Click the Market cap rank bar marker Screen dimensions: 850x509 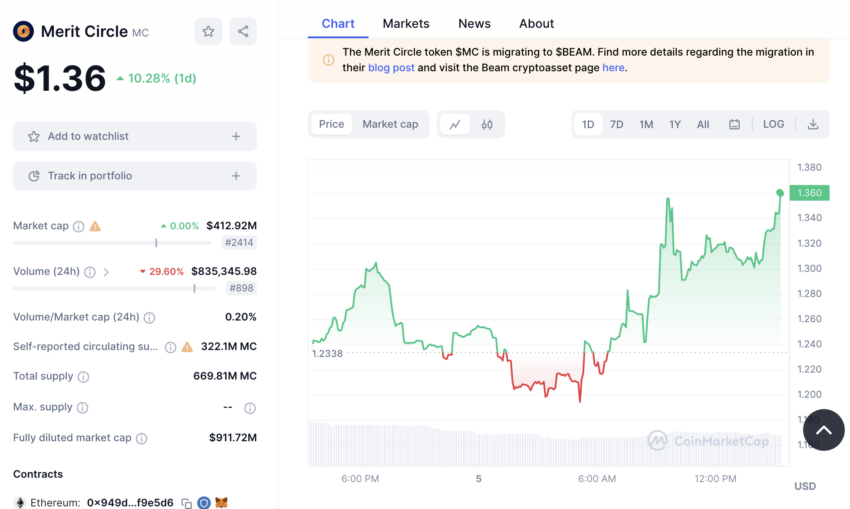[156, 243]
